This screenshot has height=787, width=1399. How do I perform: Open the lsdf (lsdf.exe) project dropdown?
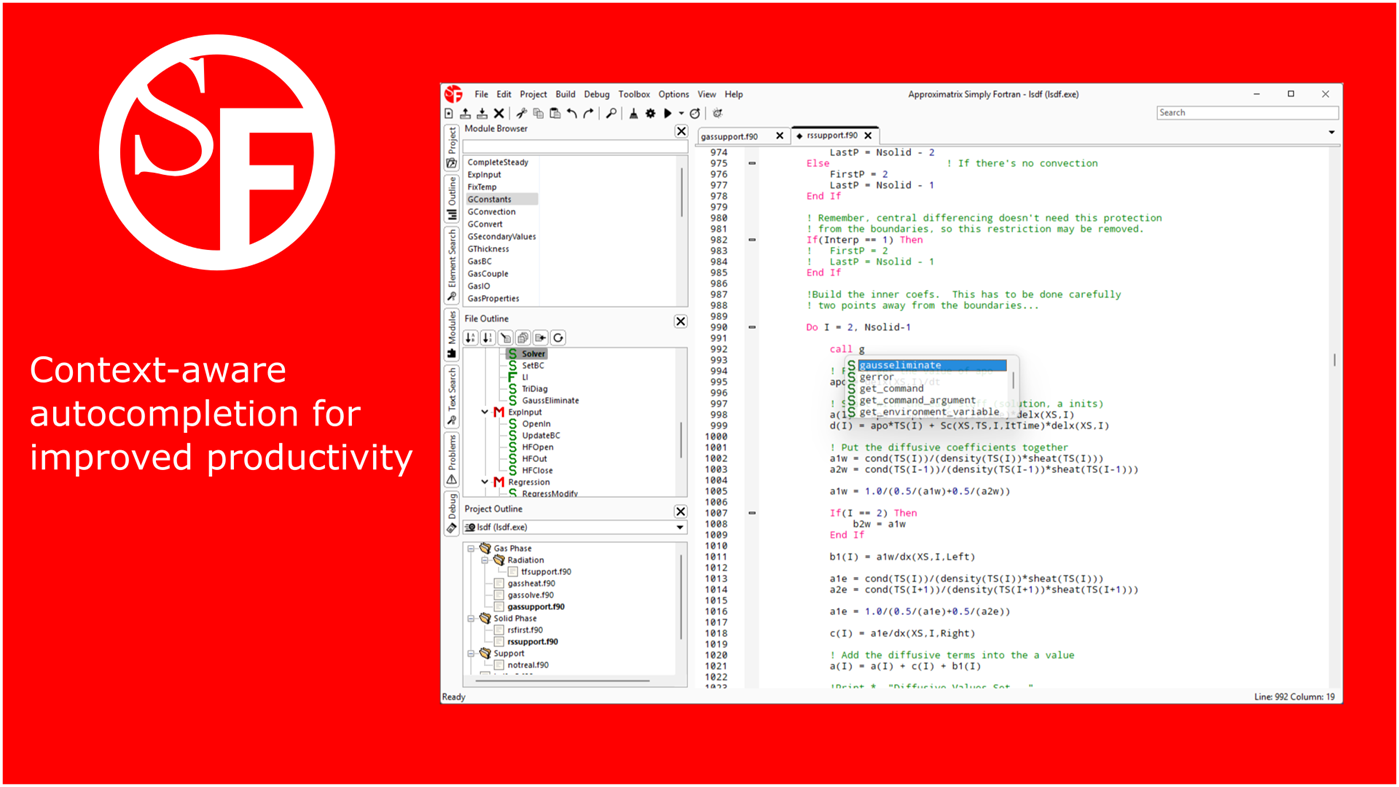coord(575,527)
